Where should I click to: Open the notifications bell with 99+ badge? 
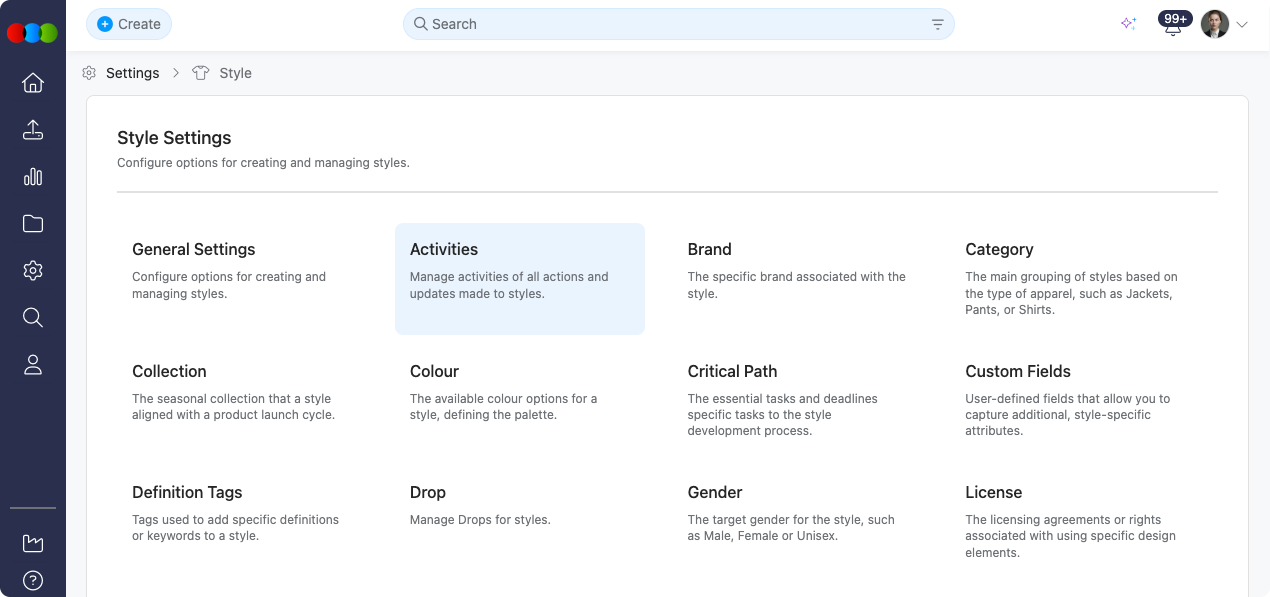[1173, 26]
